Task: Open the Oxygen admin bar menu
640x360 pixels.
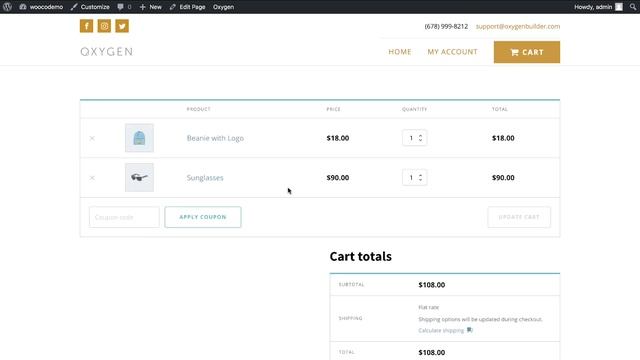Action: [223, 7]
